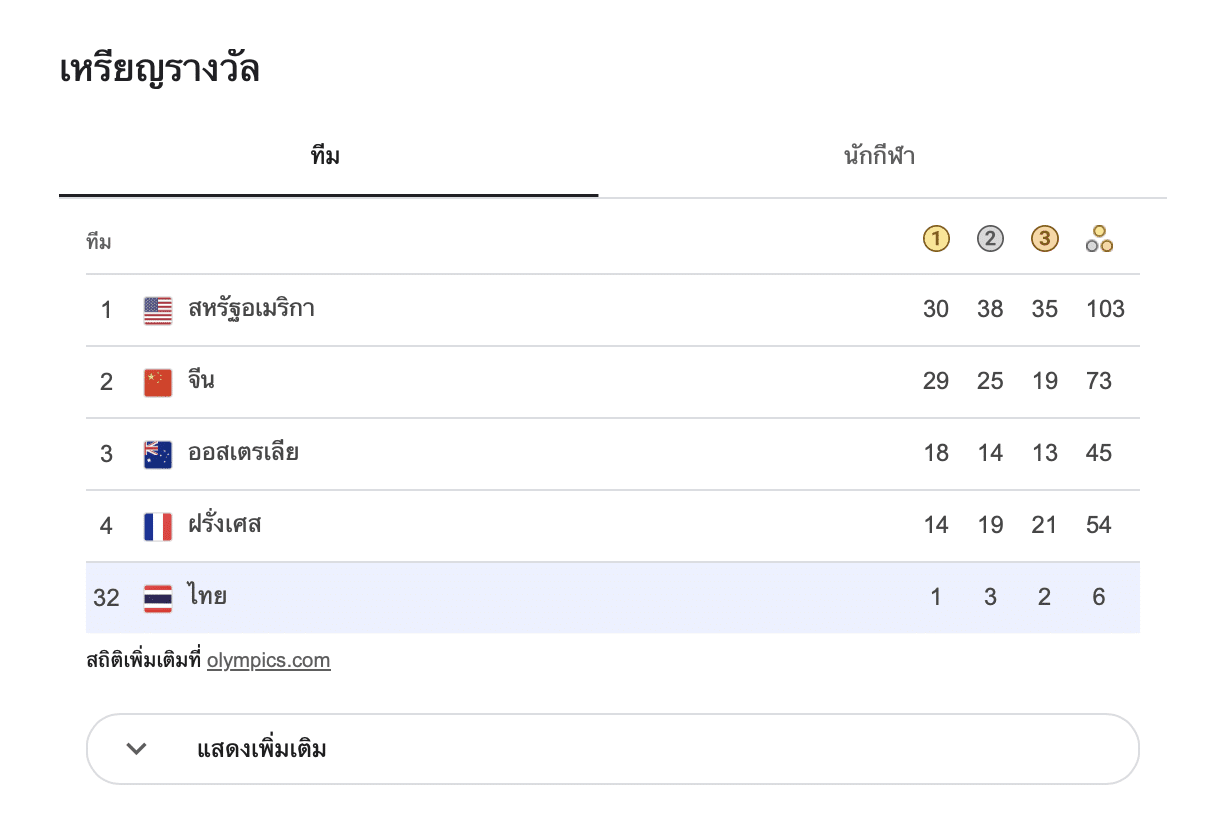Switch to the นักกีฬา tab
This screenshot has width=1228, height=830.
coord(880,157)
